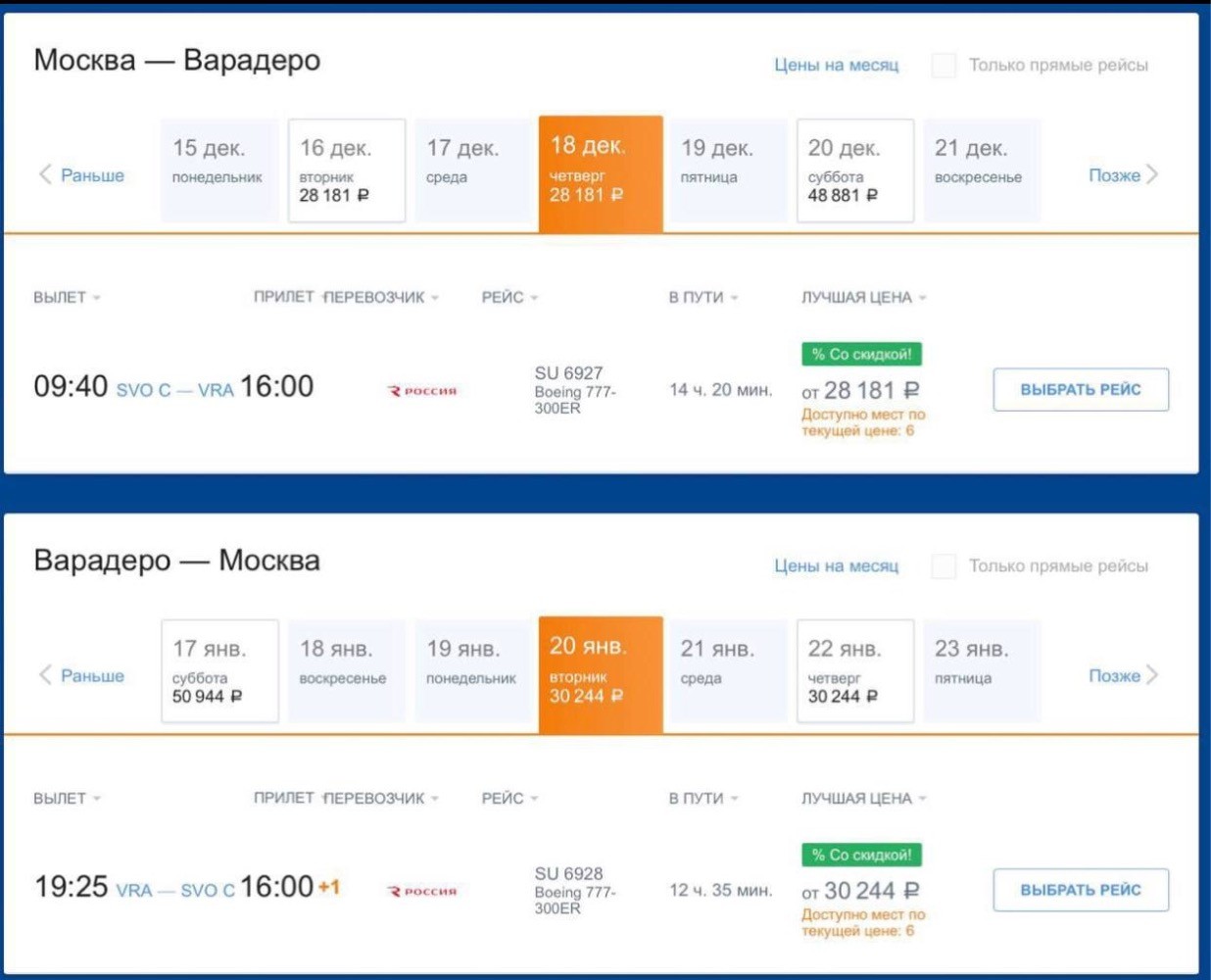Select the 22 янв. четверг date tab
The height and width of the screenshot is (980, 1211).
(855, 671)
